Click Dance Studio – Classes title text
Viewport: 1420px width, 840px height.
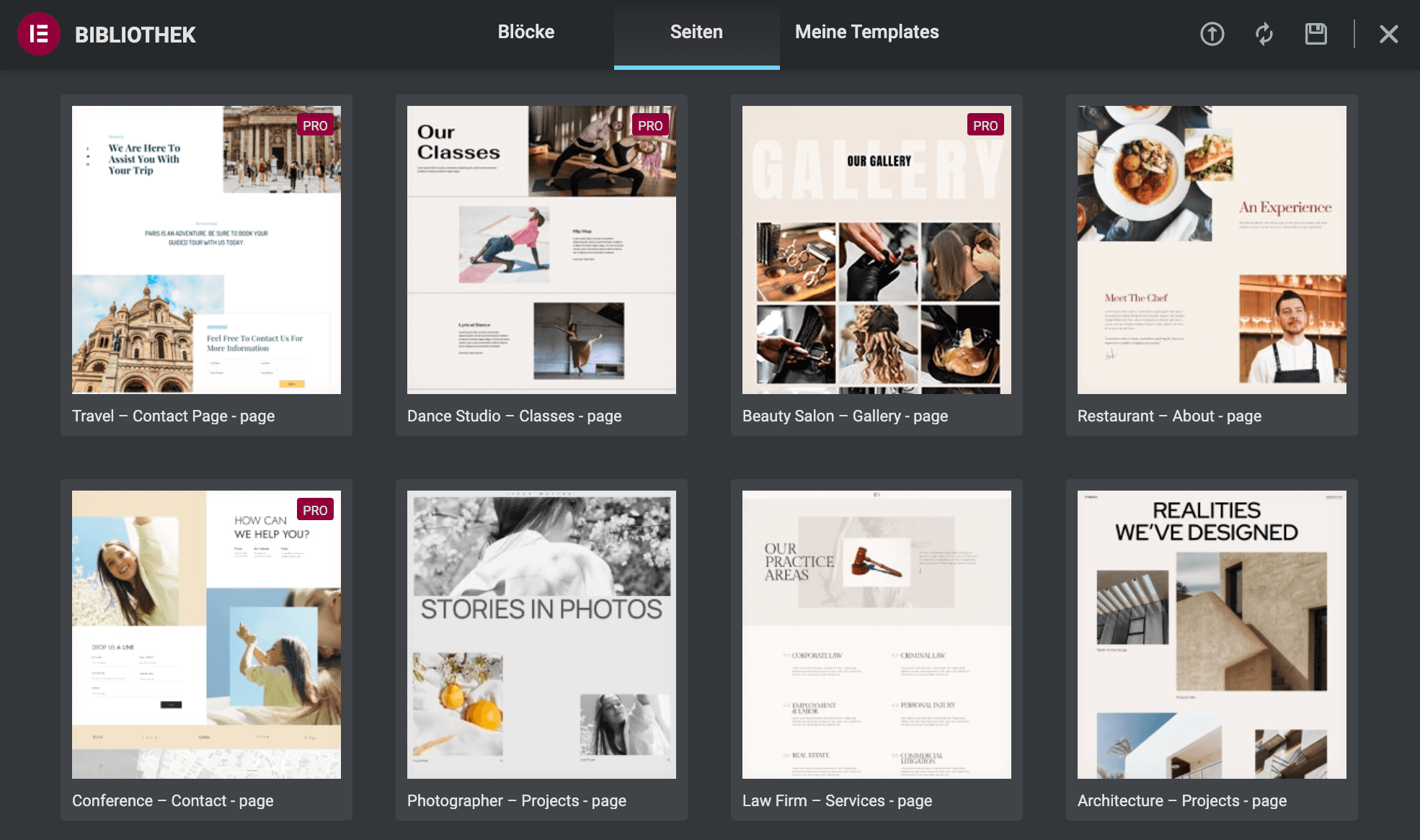(x=514, y=416)
